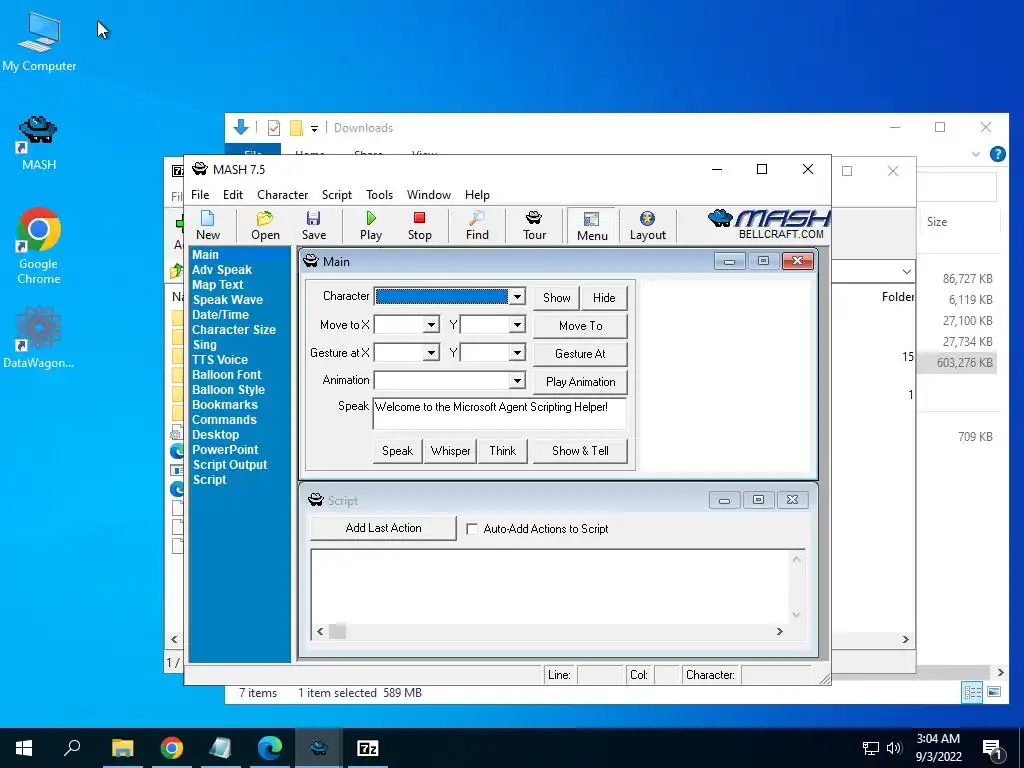The width and height of the screenshot is (1024, 768).
Task: Expand Gesture at Y dropdown
Action: 517,353
